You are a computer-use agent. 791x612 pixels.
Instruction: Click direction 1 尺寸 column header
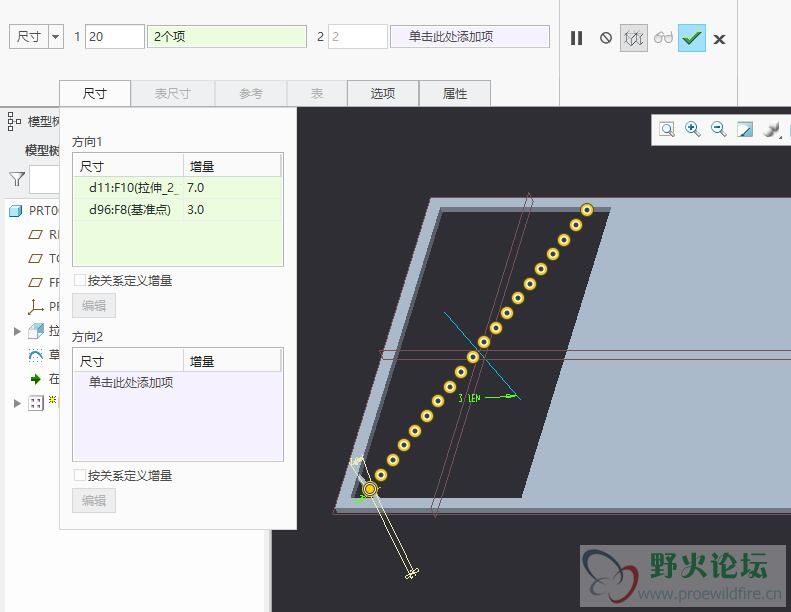pyautogui.click(x=129, y=166)
